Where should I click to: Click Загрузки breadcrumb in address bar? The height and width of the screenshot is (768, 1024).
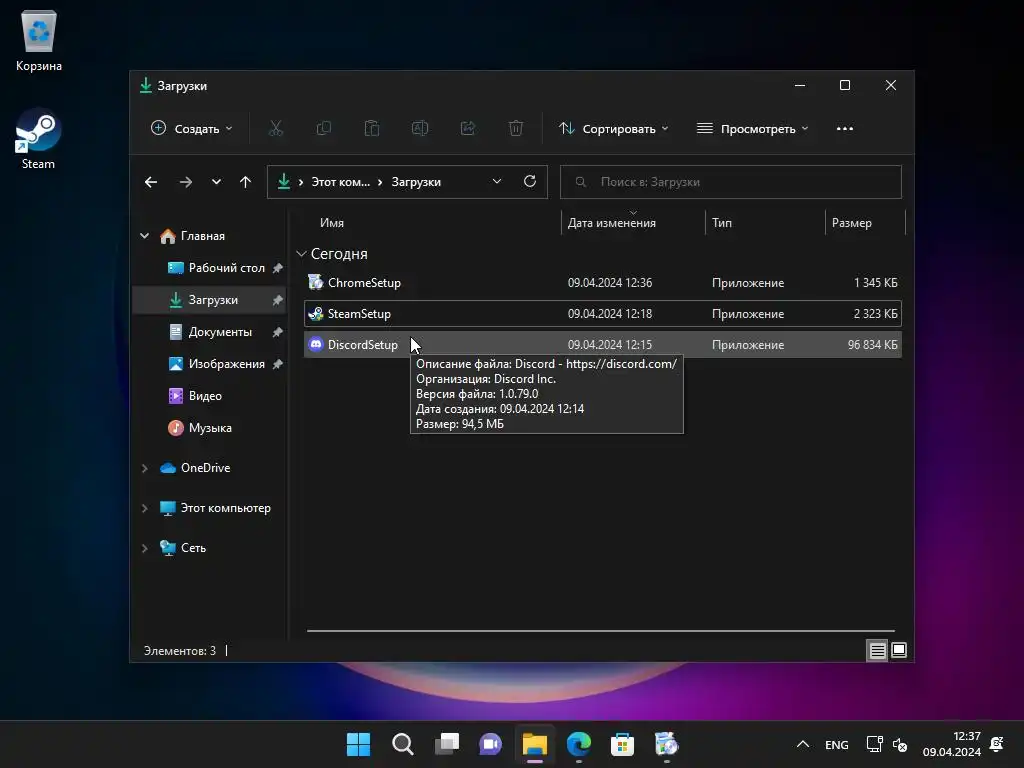click(x=416, y=182)
